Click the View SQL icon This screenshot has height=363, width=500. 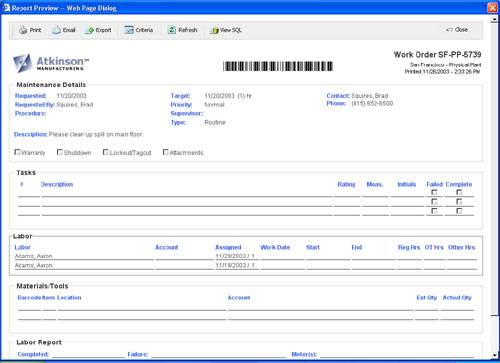(214, 30)
